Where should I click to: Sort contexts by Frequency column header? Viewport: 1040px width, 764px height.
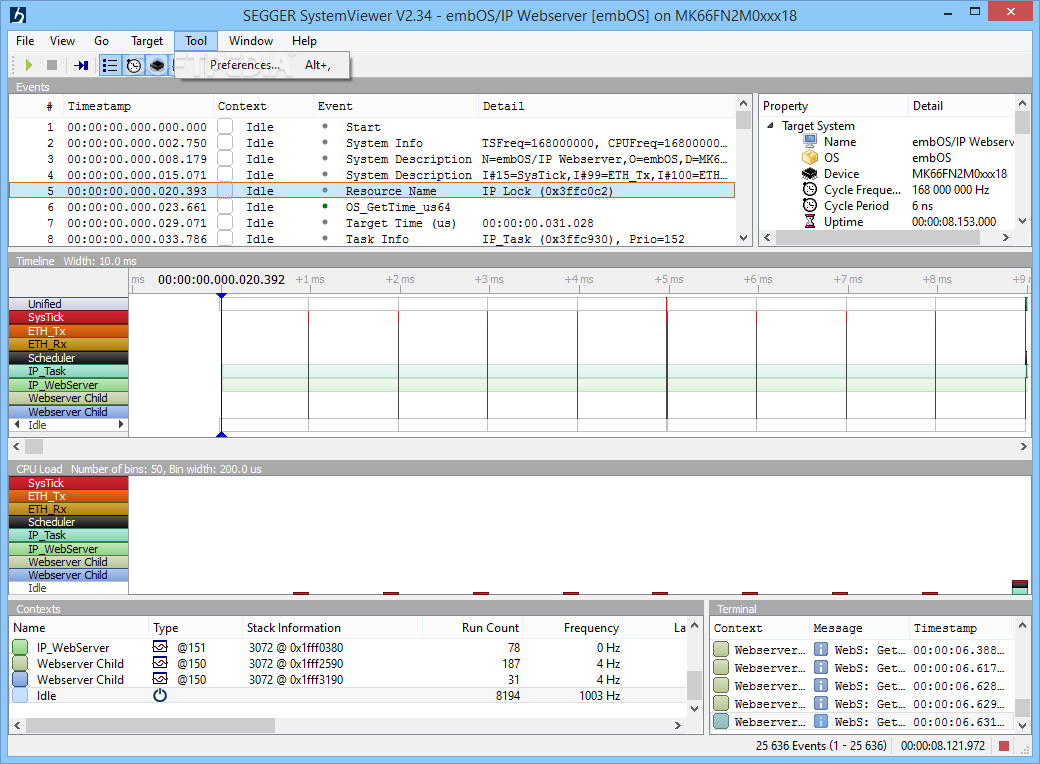572,627
